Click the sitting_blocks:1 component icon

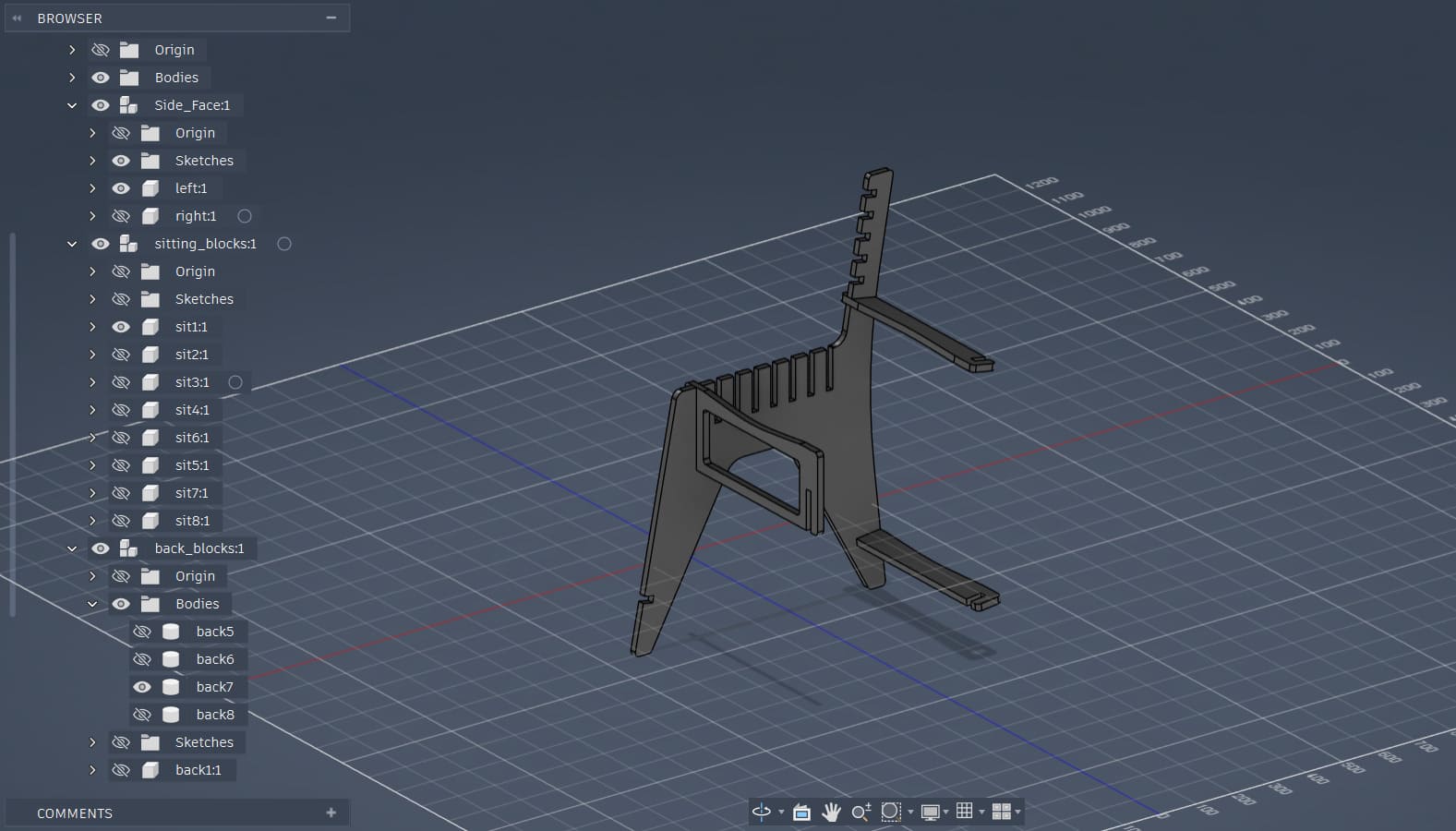tap(129, 244)
